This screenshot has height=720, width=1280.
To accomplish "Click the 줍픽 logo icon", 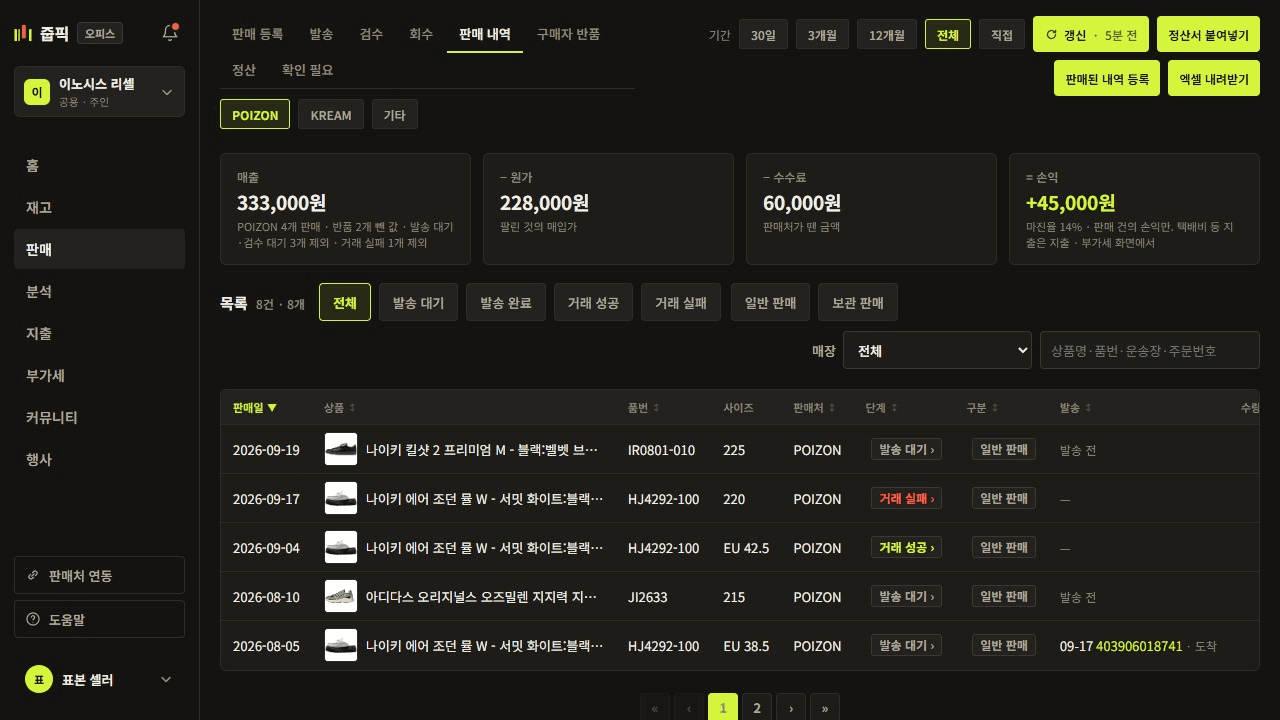I will (x=23, y=33).
